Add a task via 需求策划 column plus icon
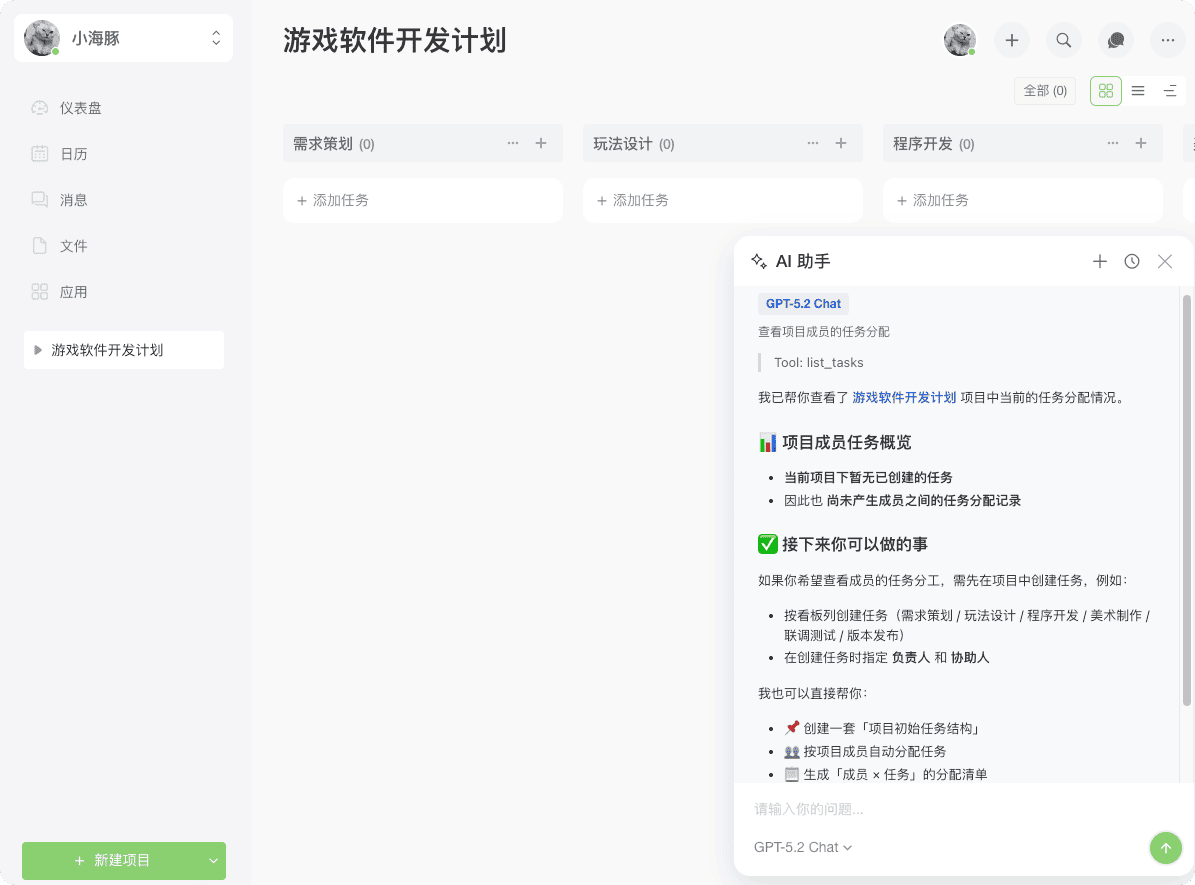Screen dimensions: 1195x885 [541, 143]
